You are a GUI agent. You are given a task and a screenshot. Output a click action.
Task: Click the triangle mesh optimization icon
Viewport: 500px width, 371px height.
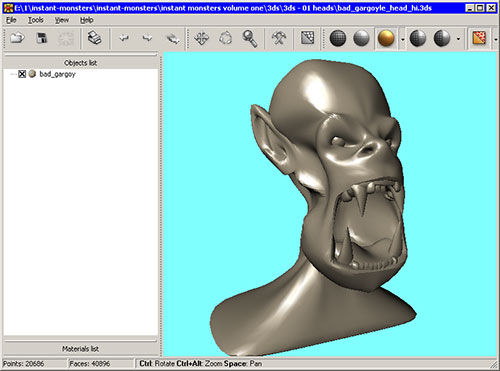point(308,38)
